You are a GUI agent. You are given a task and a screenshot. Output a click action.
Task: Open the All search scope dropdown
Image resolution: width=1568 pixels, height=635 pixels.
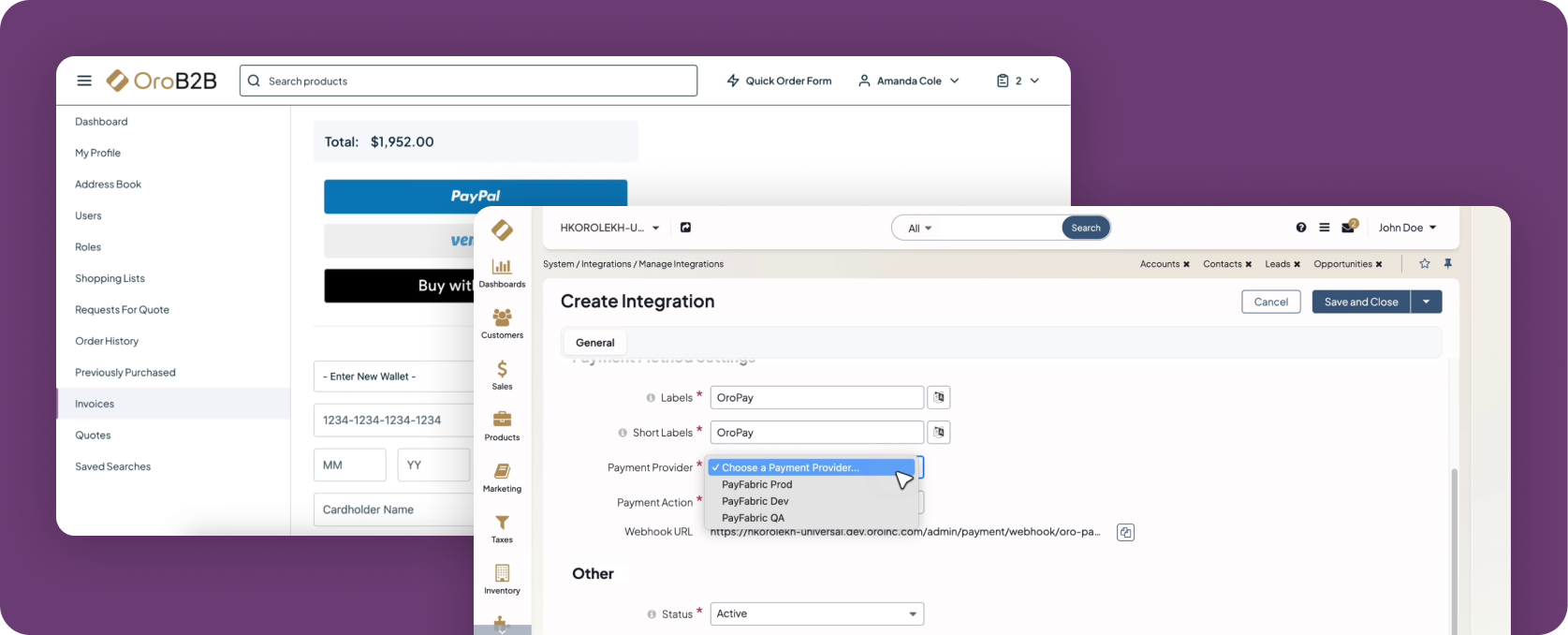(920, 229)
